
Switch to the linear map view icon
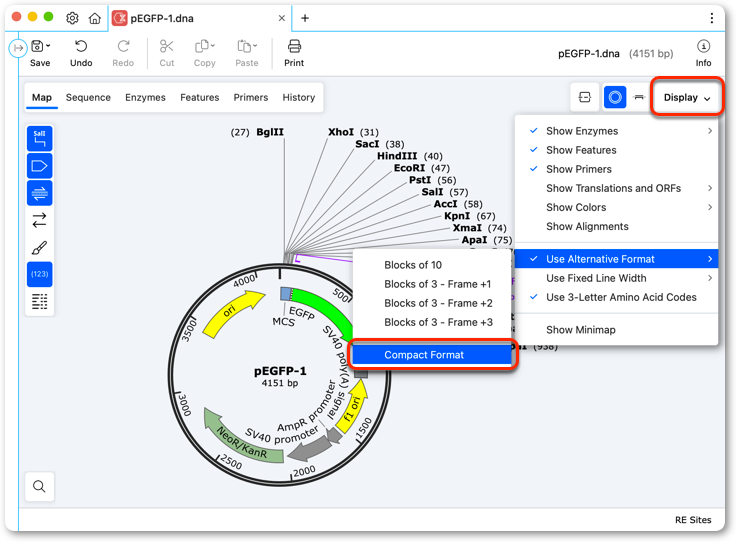click(639, 97)
